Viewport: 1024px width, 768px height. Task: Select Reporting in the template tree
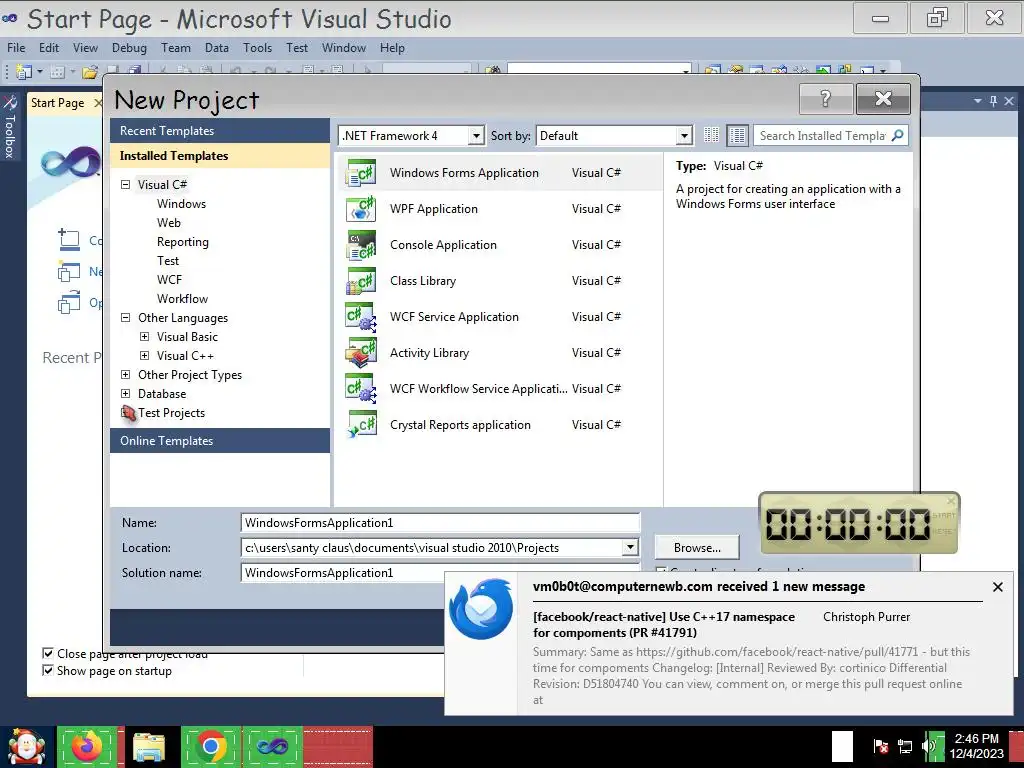pyautogui.click(x=183, y=242)
